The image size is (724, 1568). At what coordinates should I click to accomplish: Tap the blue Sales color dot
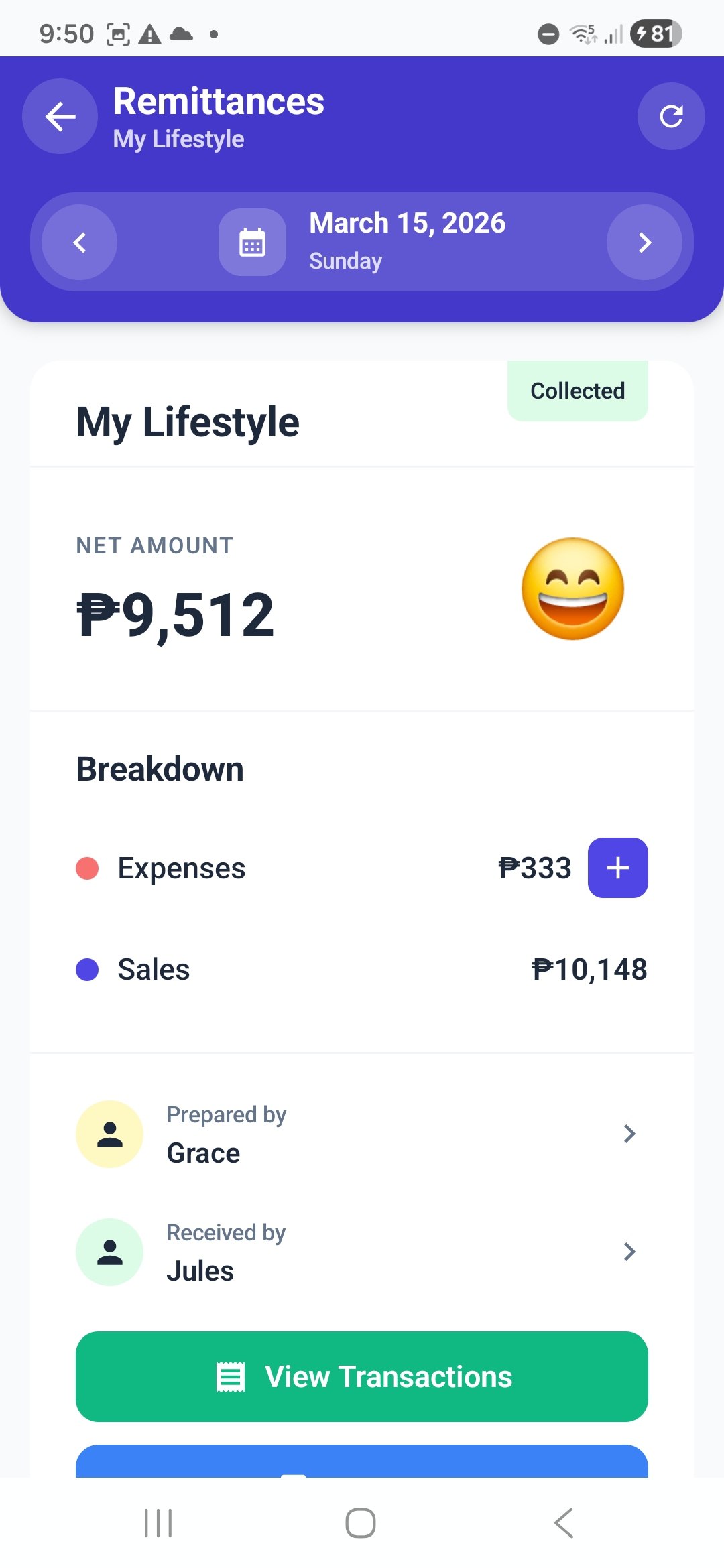(87, 970)
